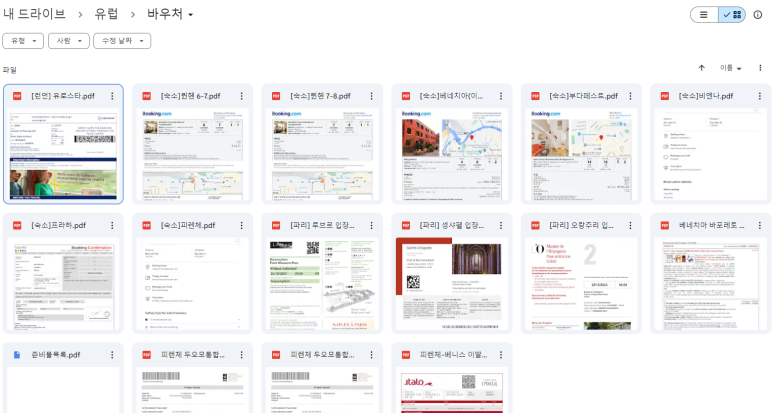Show more actions for [숙소]베네치아 file
The image size is (773, 413).
(501, 96)
